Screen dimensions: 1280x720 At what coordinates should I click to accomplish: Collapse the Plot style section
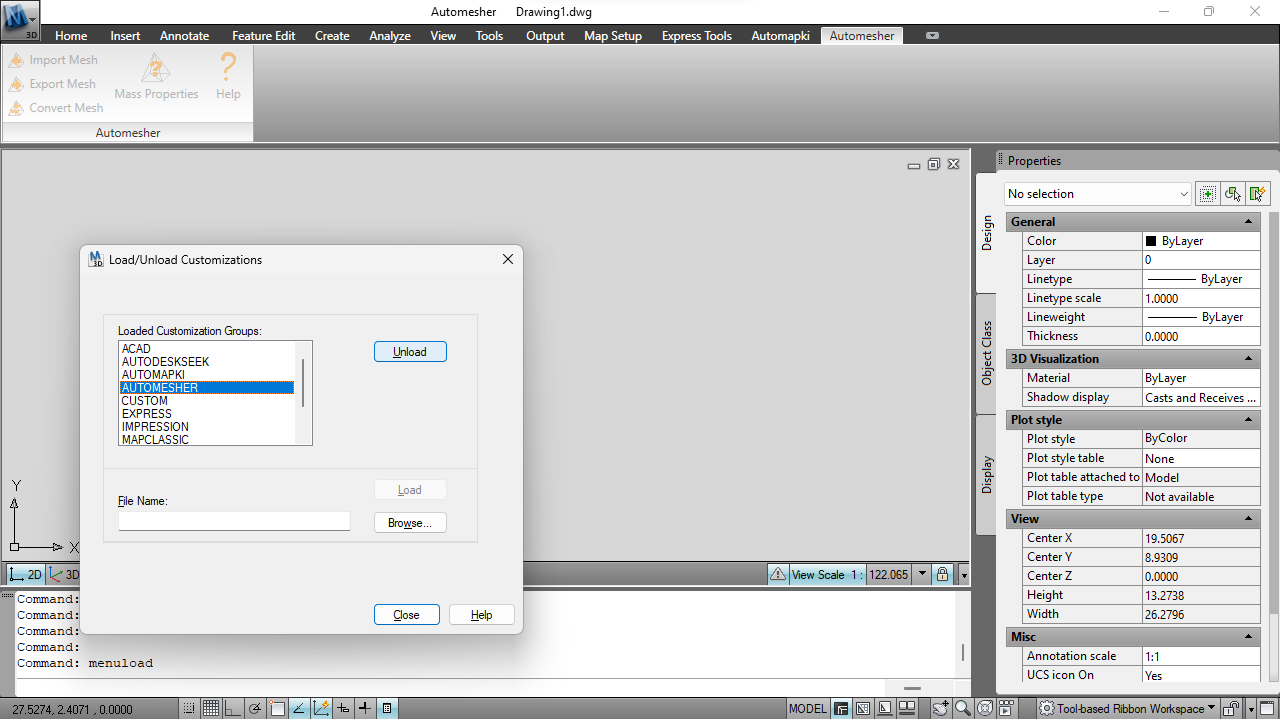coord(1249,420)
